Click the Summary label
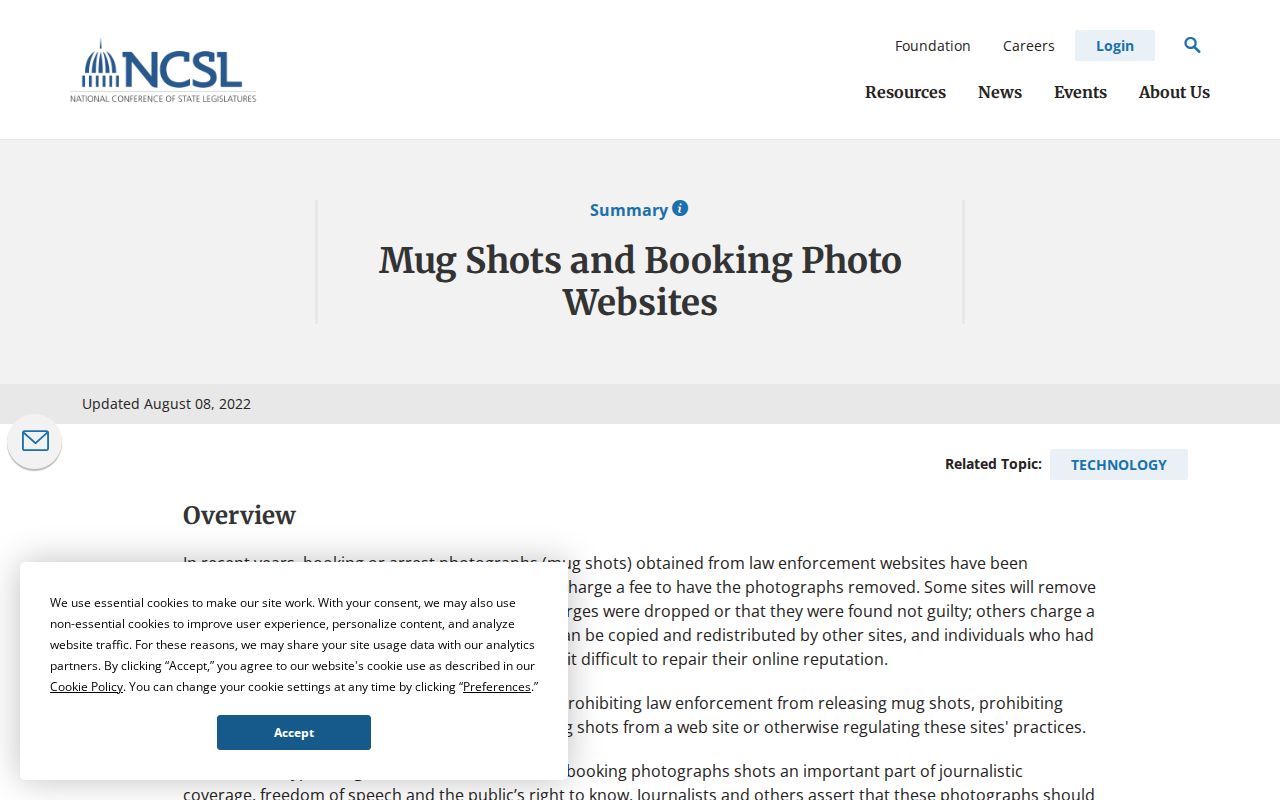The image size is (1280, 800). pos(628,210)
